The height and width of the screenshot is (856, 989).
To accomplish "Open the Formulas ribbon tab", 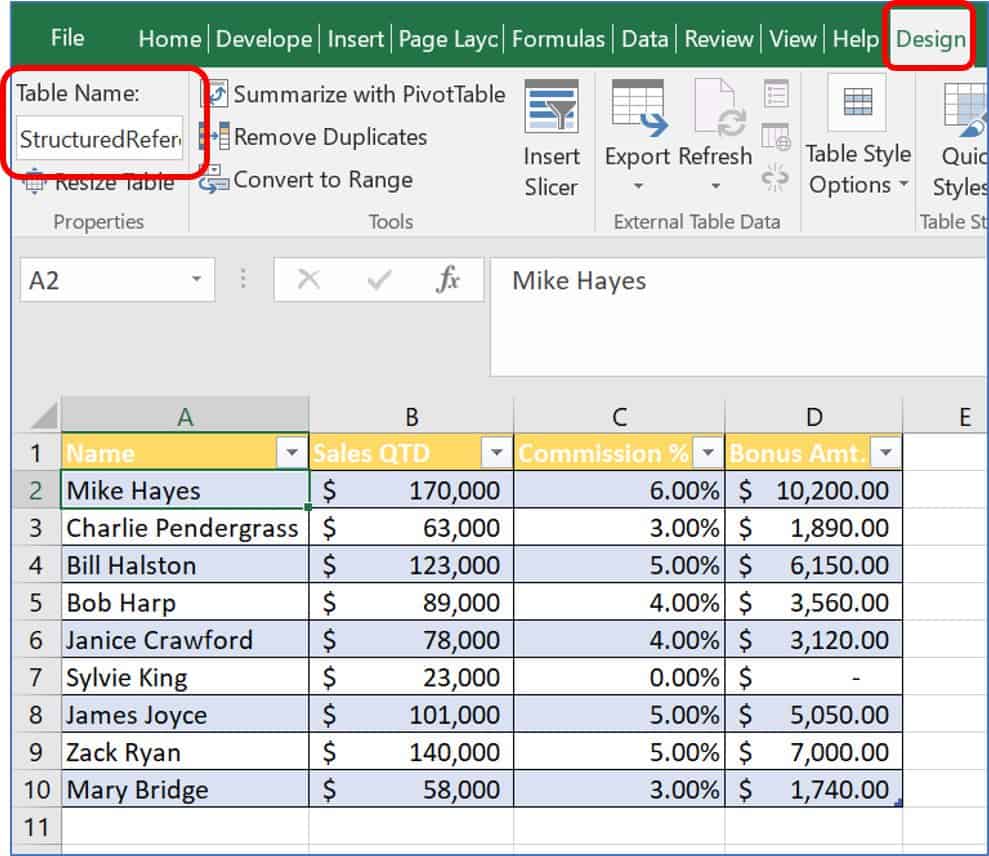I will point(558,40).
